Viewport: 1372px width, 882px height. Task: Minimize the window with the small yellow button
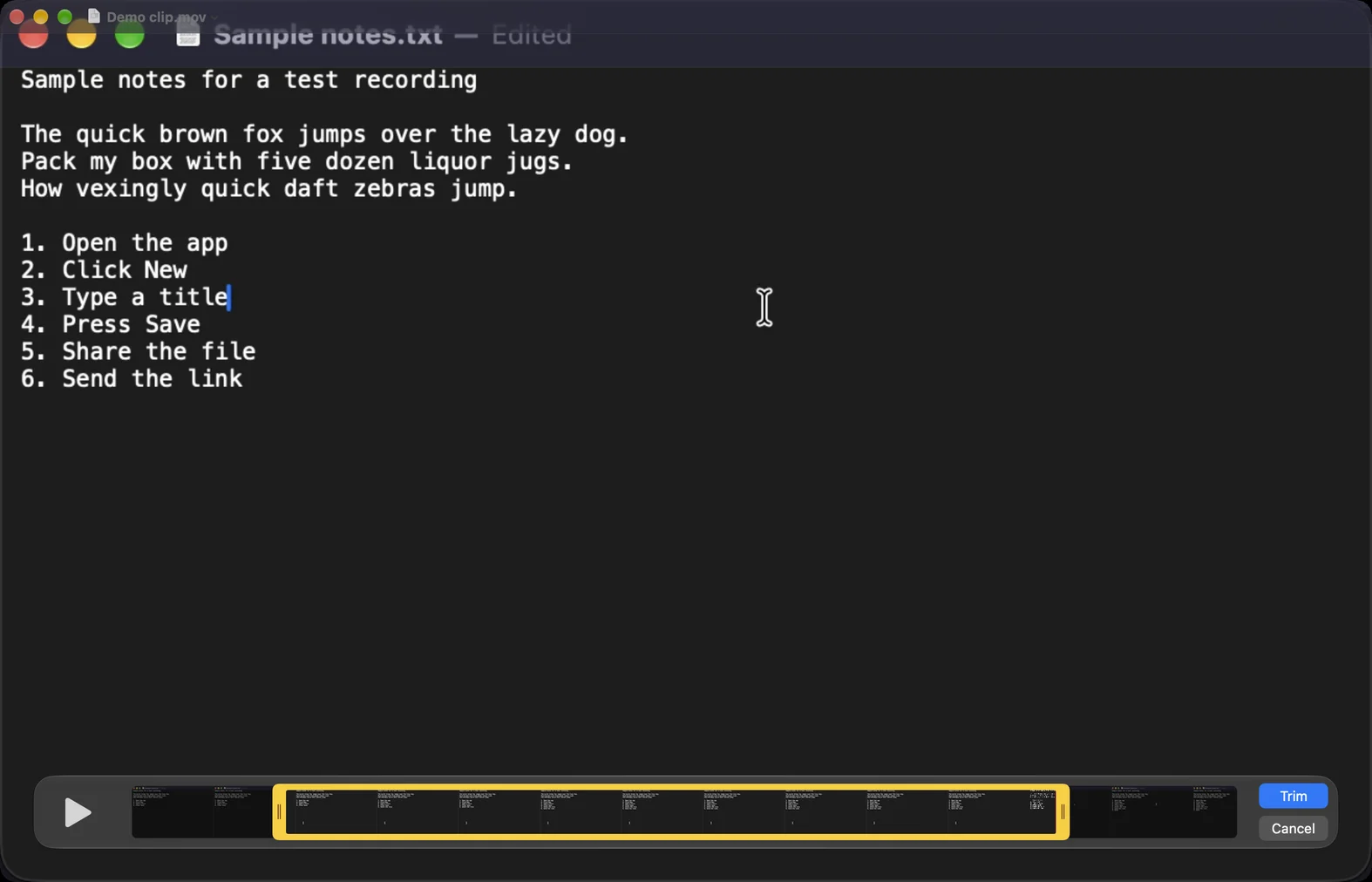coord(40,17)
